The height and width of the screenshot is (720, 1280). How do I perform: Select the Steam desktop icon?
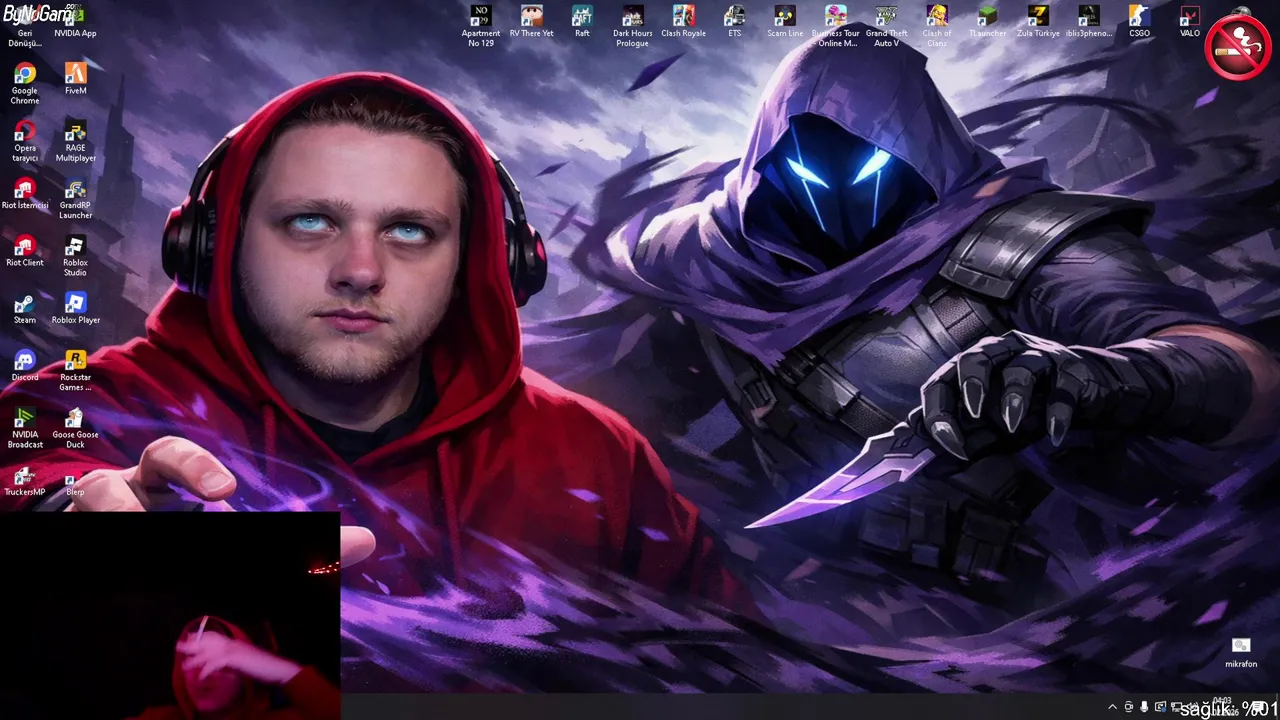point(25,309)
